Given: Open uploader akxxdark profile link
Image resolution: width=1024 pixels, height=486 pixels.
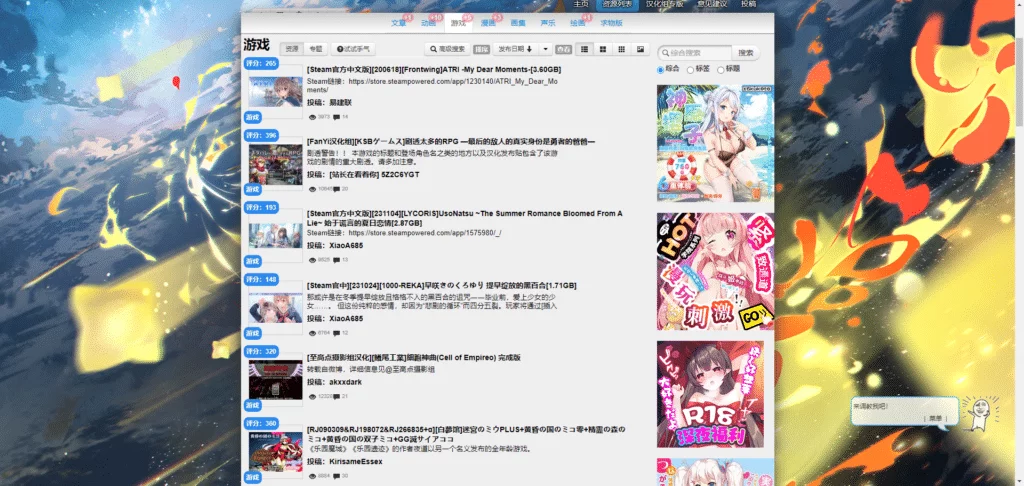Looking at the screenshot, I should [345, 382].
